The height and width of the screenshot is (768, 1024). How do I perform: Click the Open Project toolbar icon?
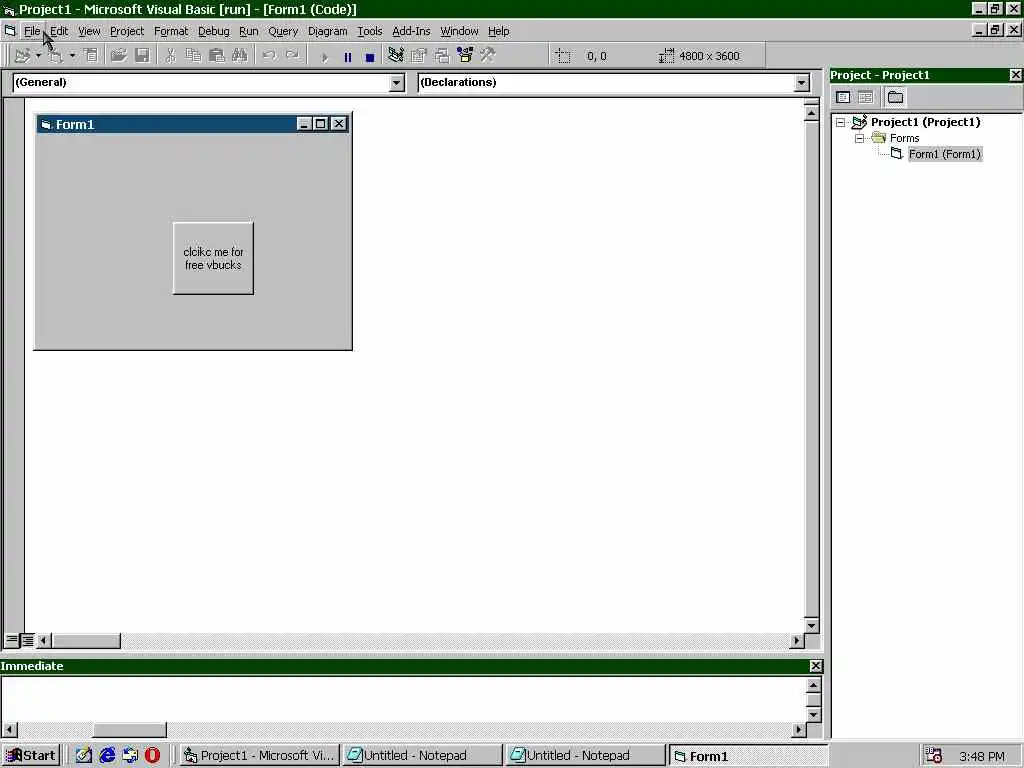pyautogui.click(x=118, y=56)
